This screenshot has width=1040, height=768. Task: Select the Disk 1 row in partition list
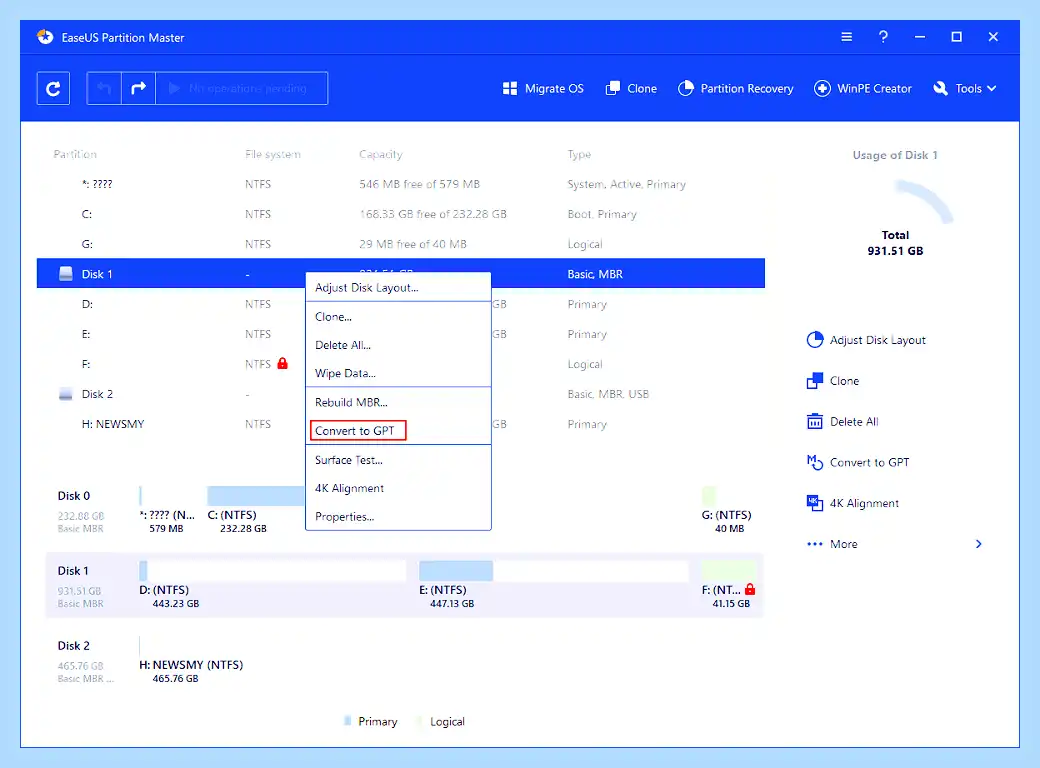(x=401, y=274)
